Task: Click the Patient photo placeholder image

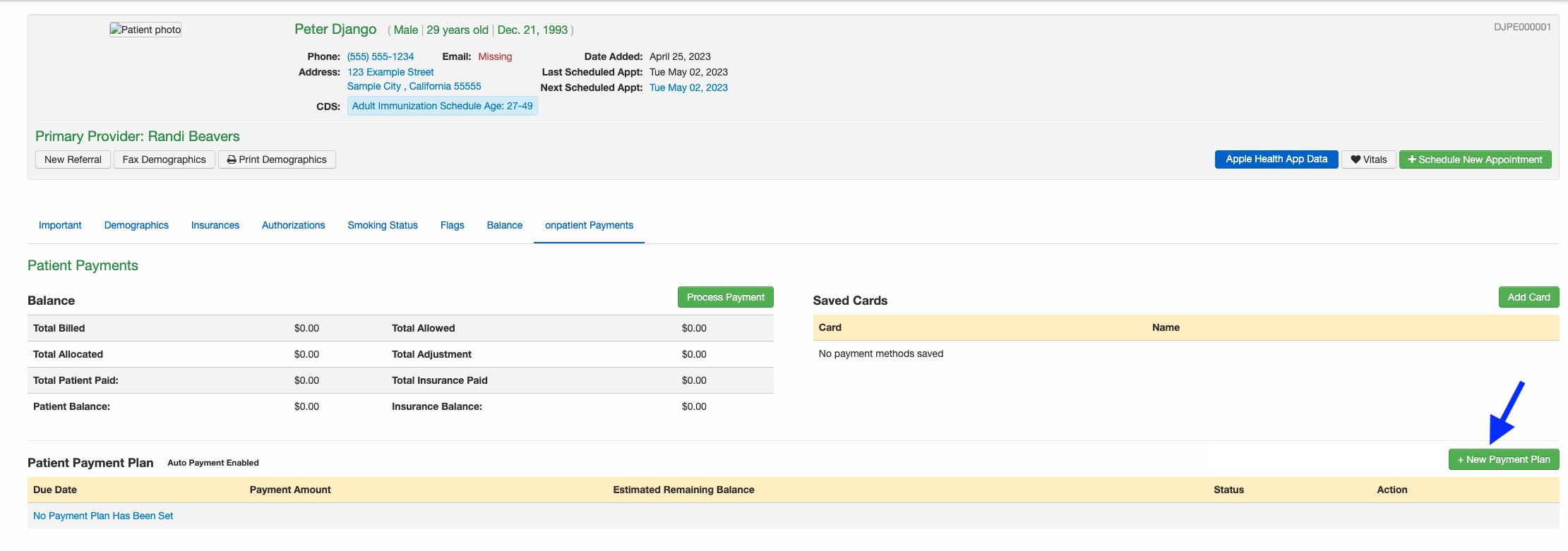Action: point(145,30)
